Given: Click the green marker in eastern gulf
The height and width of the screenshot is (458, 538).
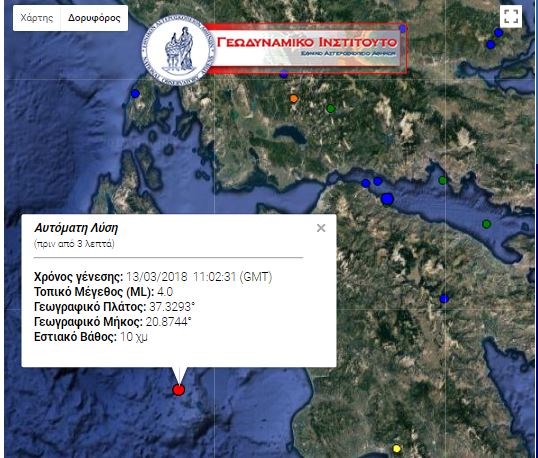Looking at the screenshot, I should [x=487, y=224].
